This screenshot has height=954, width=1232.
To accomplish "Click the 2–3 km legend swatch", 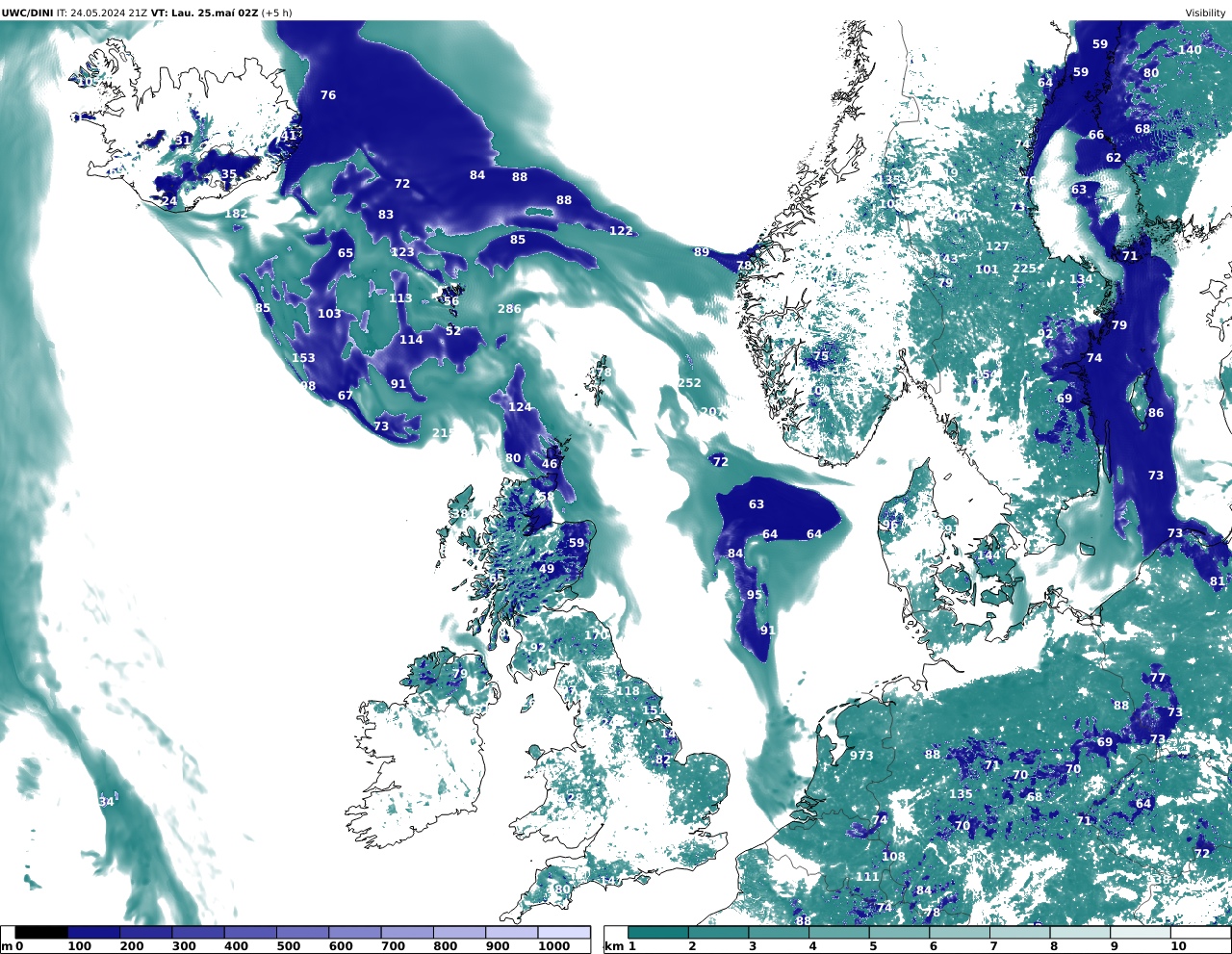I will pyautogui.click(x=719, y=932).
